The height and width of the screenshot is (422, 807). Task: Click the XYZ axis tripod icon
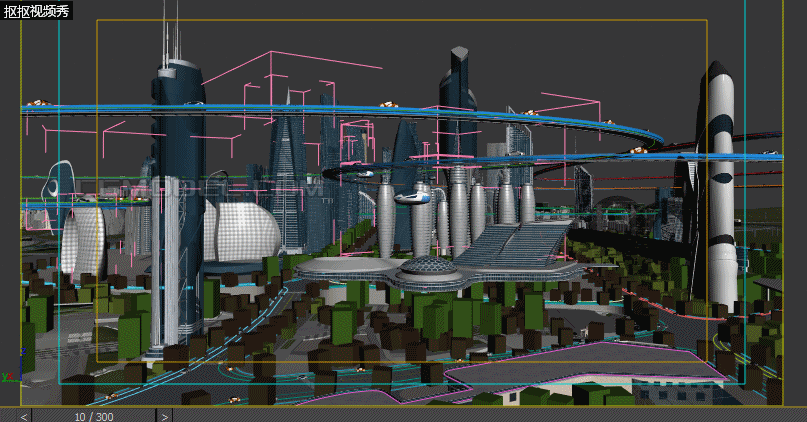click(12, 366)
